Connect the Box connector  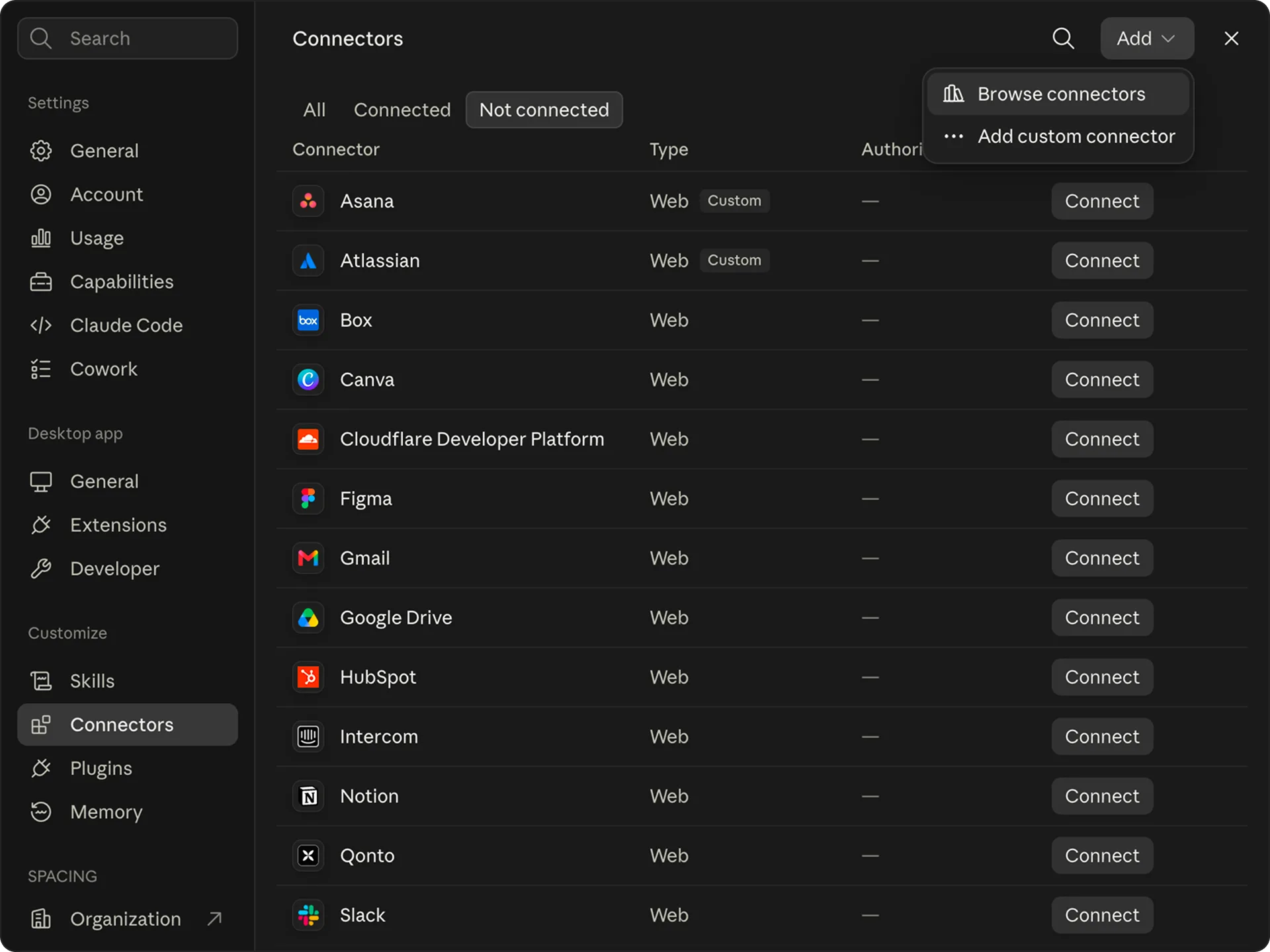point(1102,320)
